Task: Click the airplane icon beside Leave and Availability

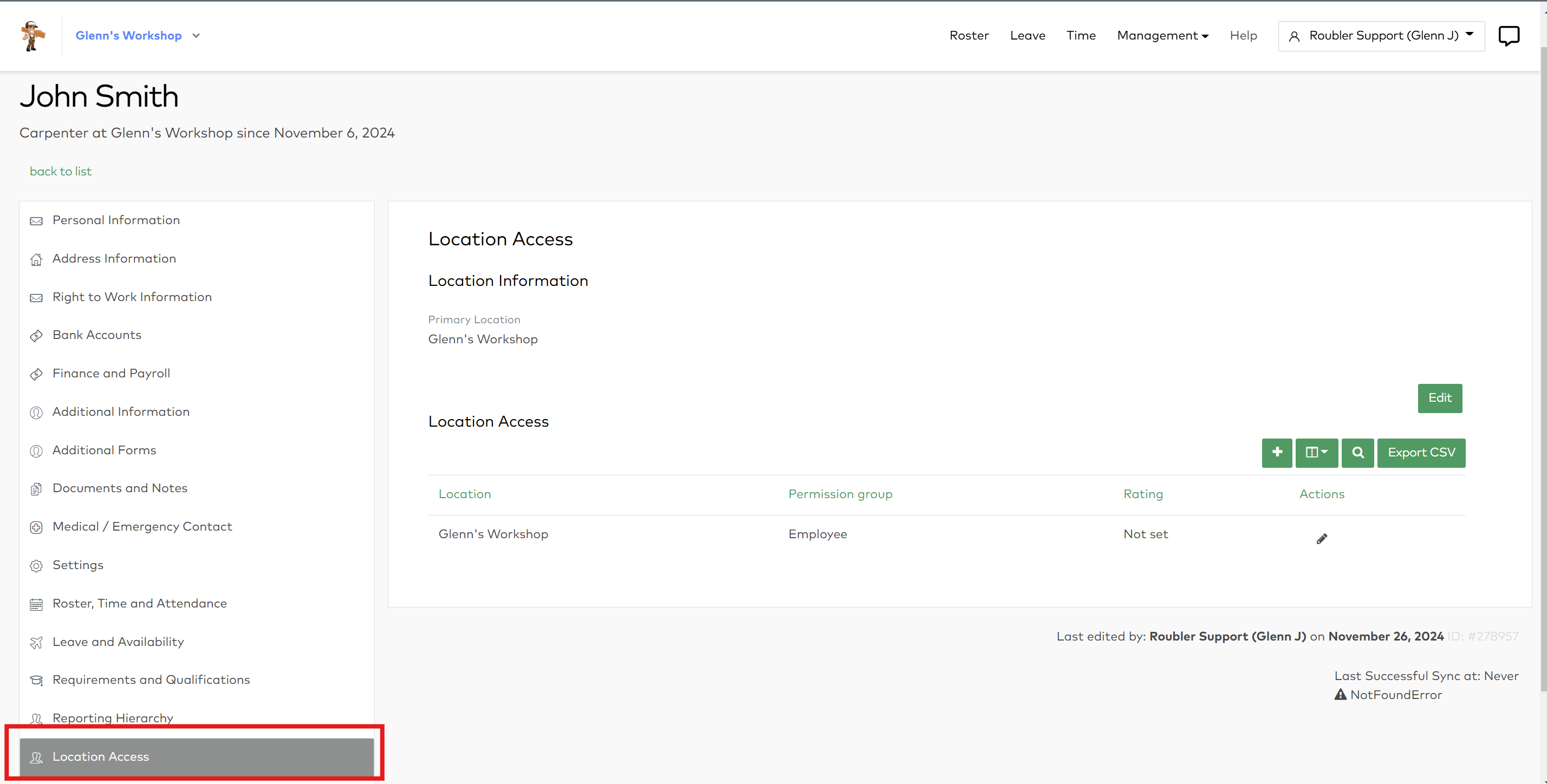Action: 36,642
